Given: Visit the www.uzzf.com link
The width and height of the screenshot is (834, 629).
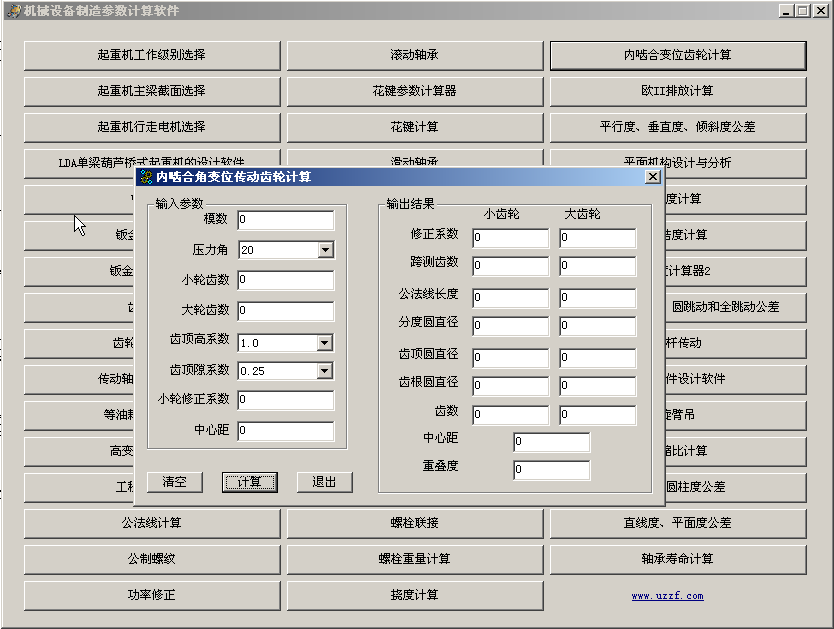Looking at the screenshot, I should pyautogui.click(x=668, y=596).
